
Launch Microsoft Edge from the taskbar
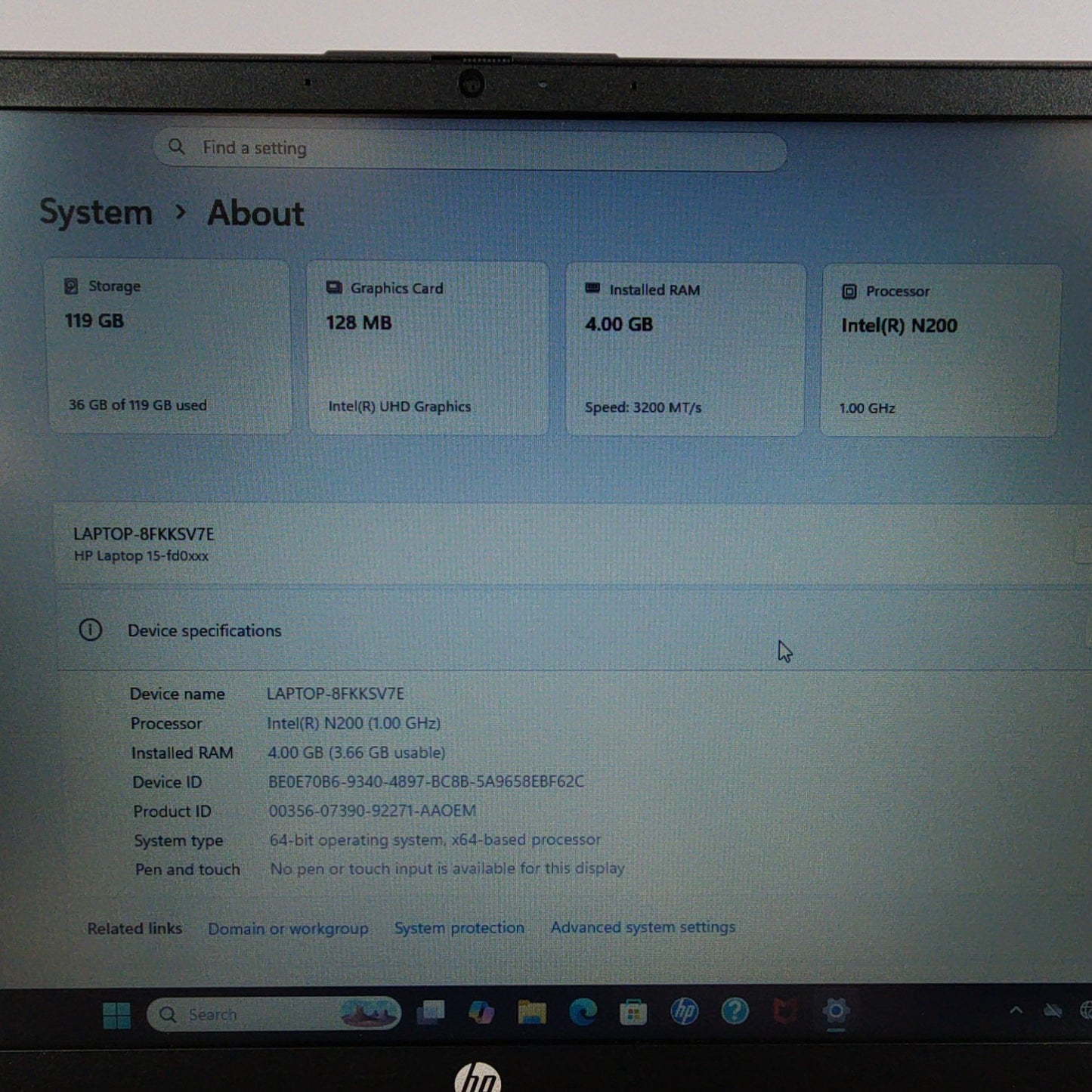(583, 1011)
